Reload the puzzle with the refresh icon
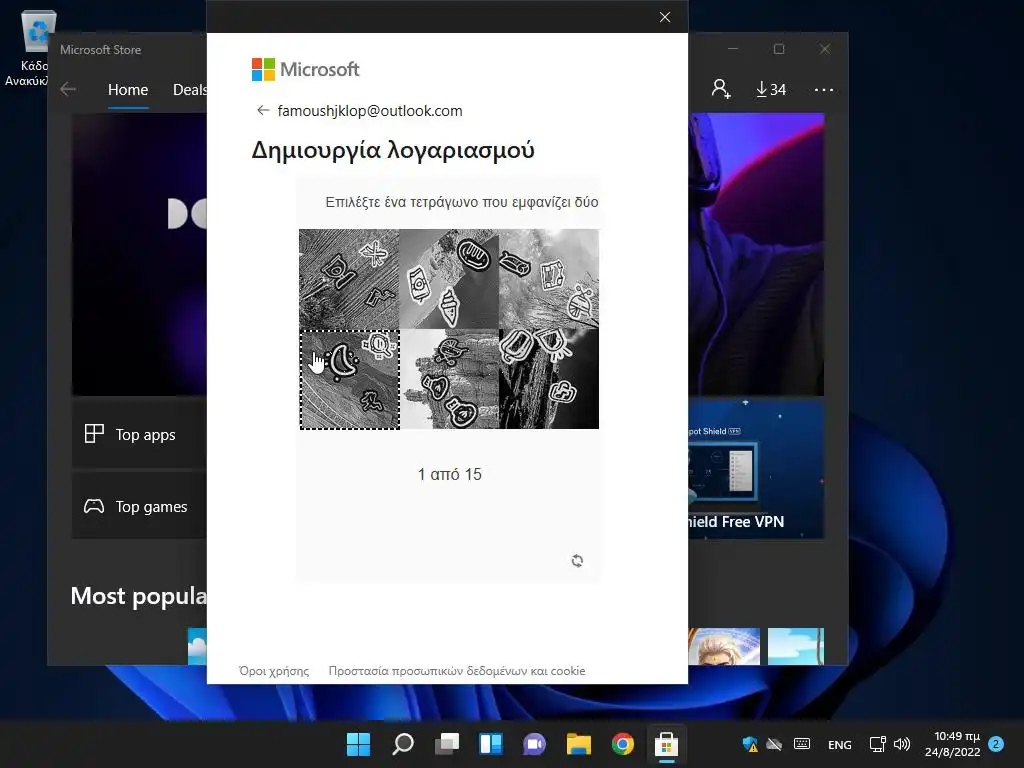Screen dimensions: 1024x768 [x=577, y=560]
